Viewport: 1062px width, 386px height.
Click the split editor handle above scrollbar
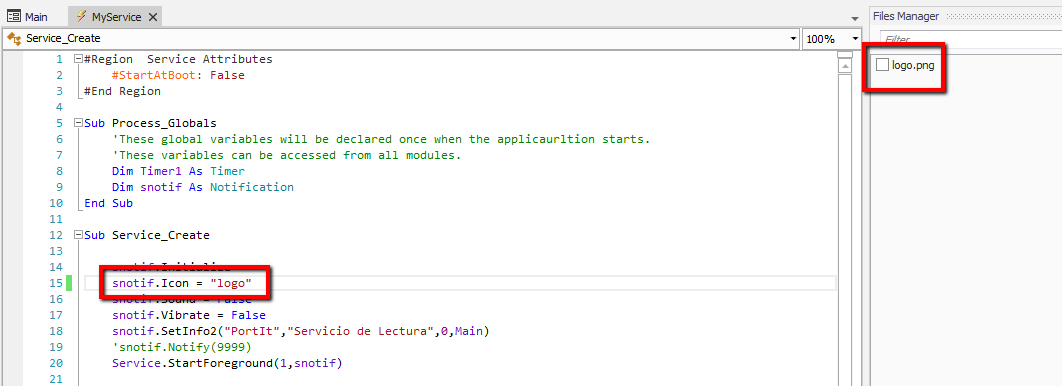coord(844,54)
